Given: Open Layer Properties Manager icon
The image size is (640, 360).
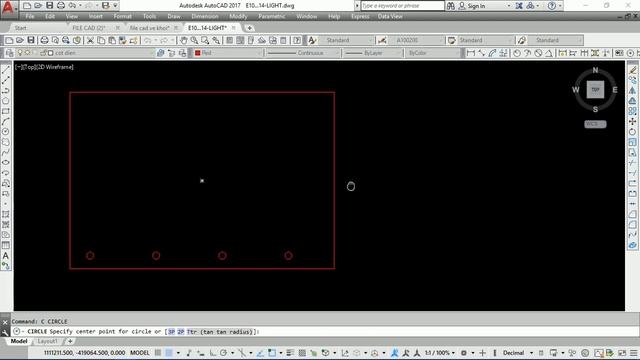Looking at the screenshot, I should (x=9, y=53).
